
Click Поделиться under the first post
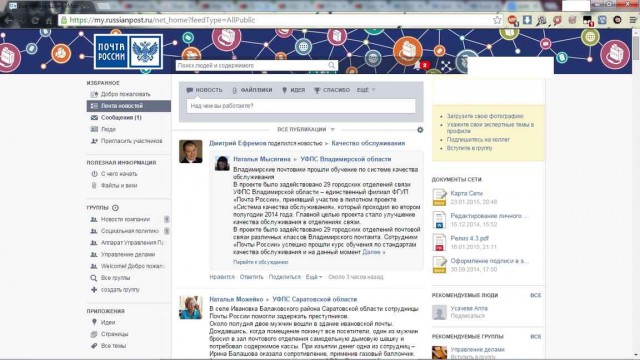coord(284,277)
